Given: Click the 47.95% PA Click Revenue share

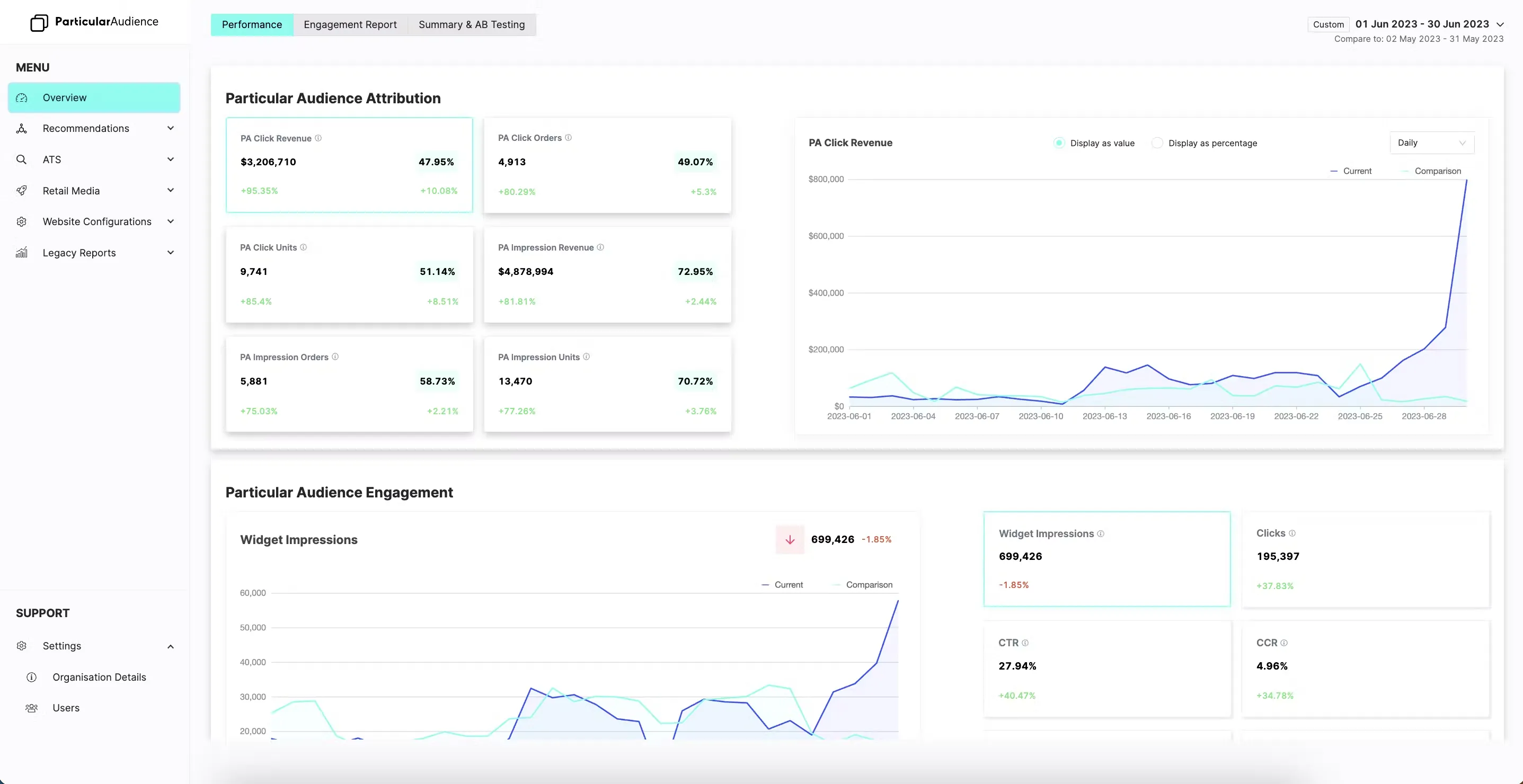Looking at the screenshot, I should tap(436, 162).
